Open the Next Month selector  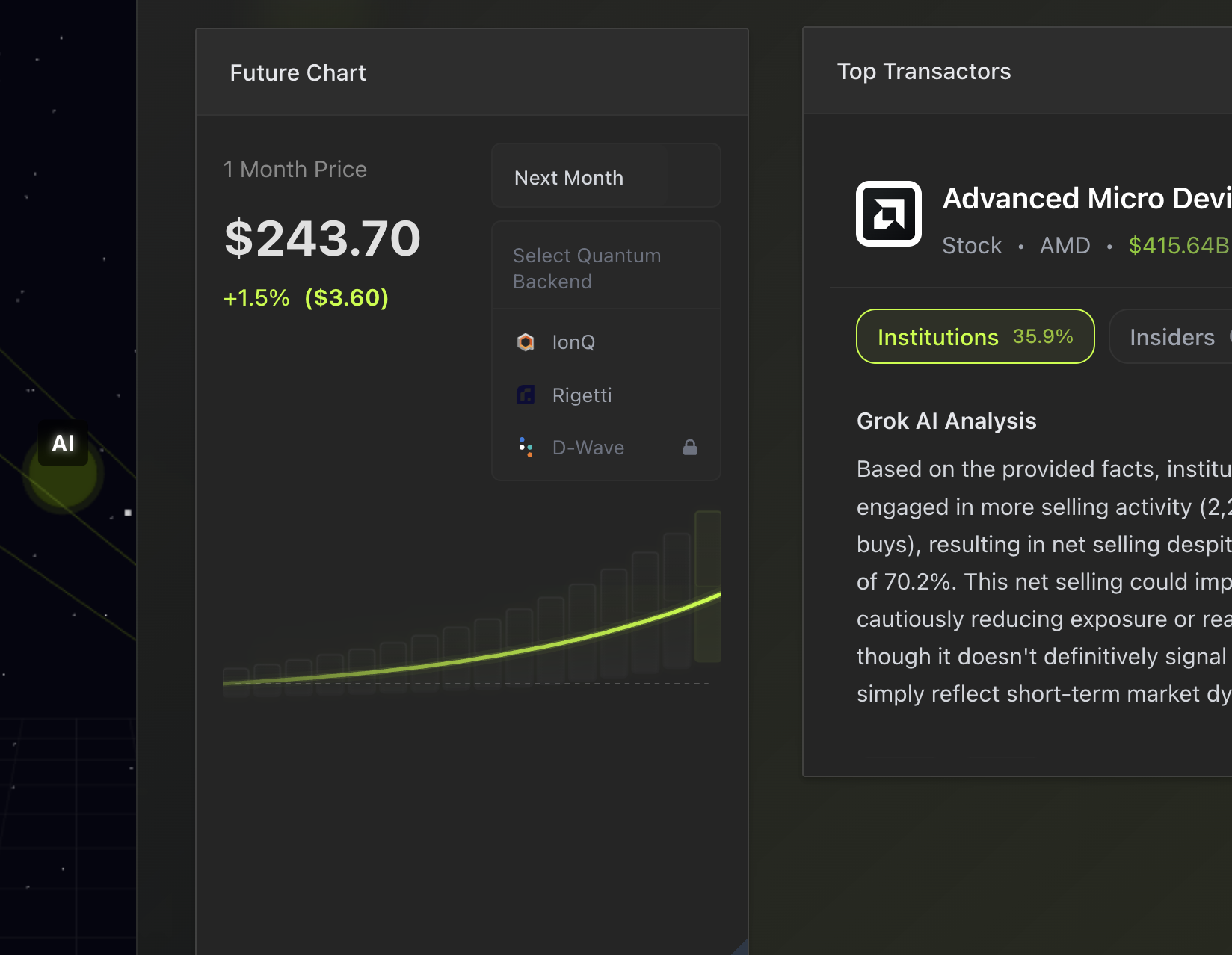coord(606,176)
